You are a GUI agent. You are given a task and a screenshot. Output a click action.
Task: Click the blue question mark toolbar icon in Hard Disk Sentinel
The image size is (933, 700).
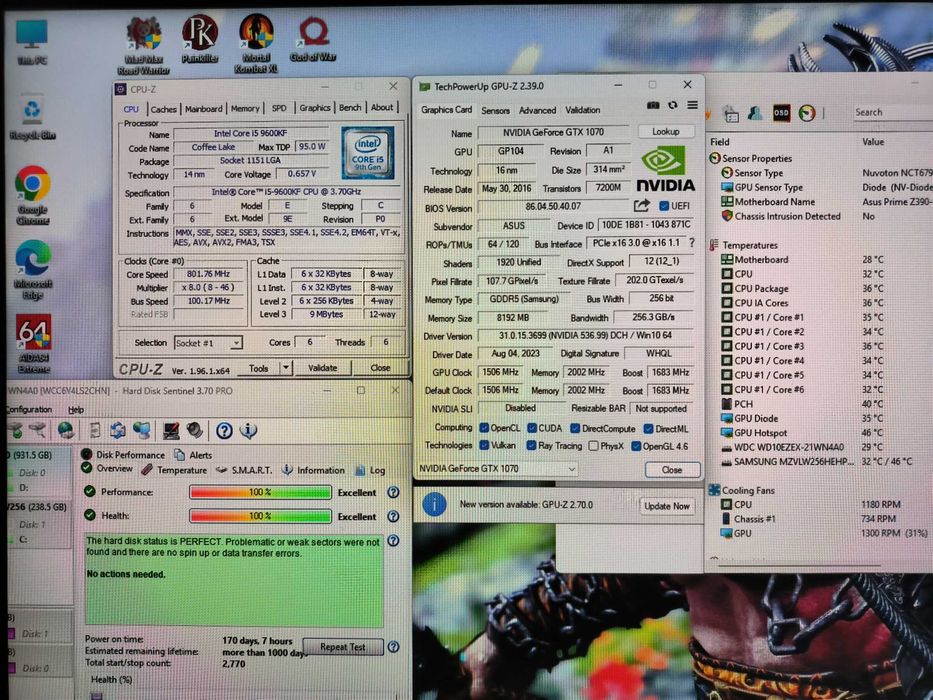224,430
